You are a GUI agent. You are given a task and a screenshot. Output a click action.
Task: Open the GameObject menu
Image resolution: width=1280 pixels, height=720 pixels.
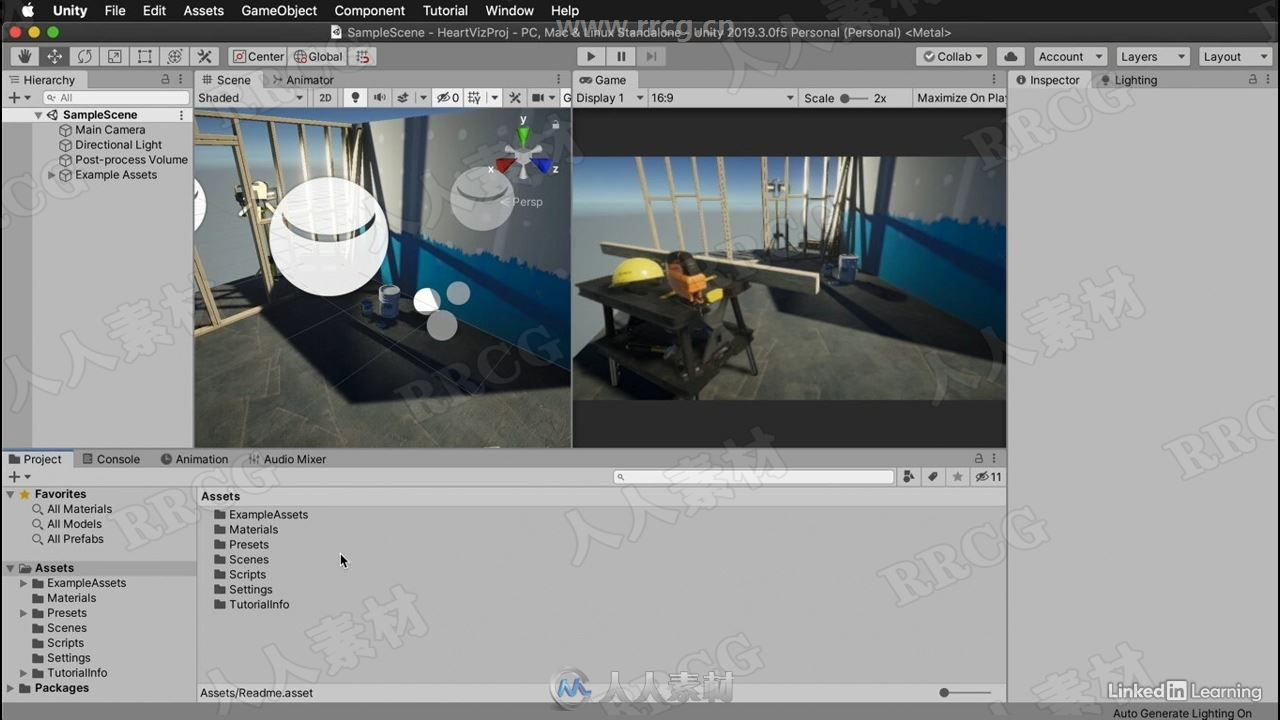pos(279,11)
